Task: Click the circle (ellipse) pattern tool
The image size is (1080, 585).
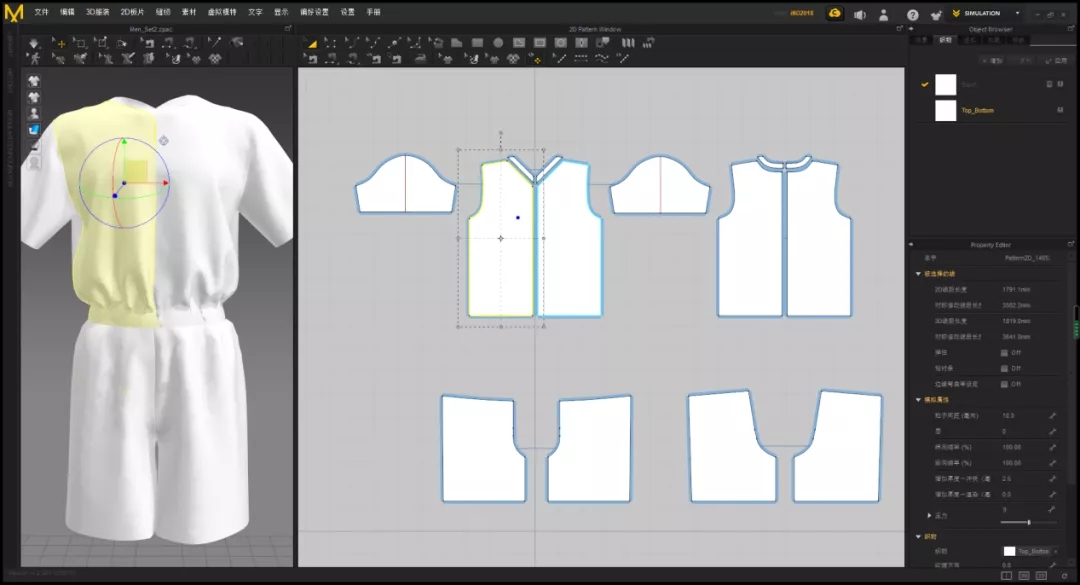Action: (x=498, y=43)
